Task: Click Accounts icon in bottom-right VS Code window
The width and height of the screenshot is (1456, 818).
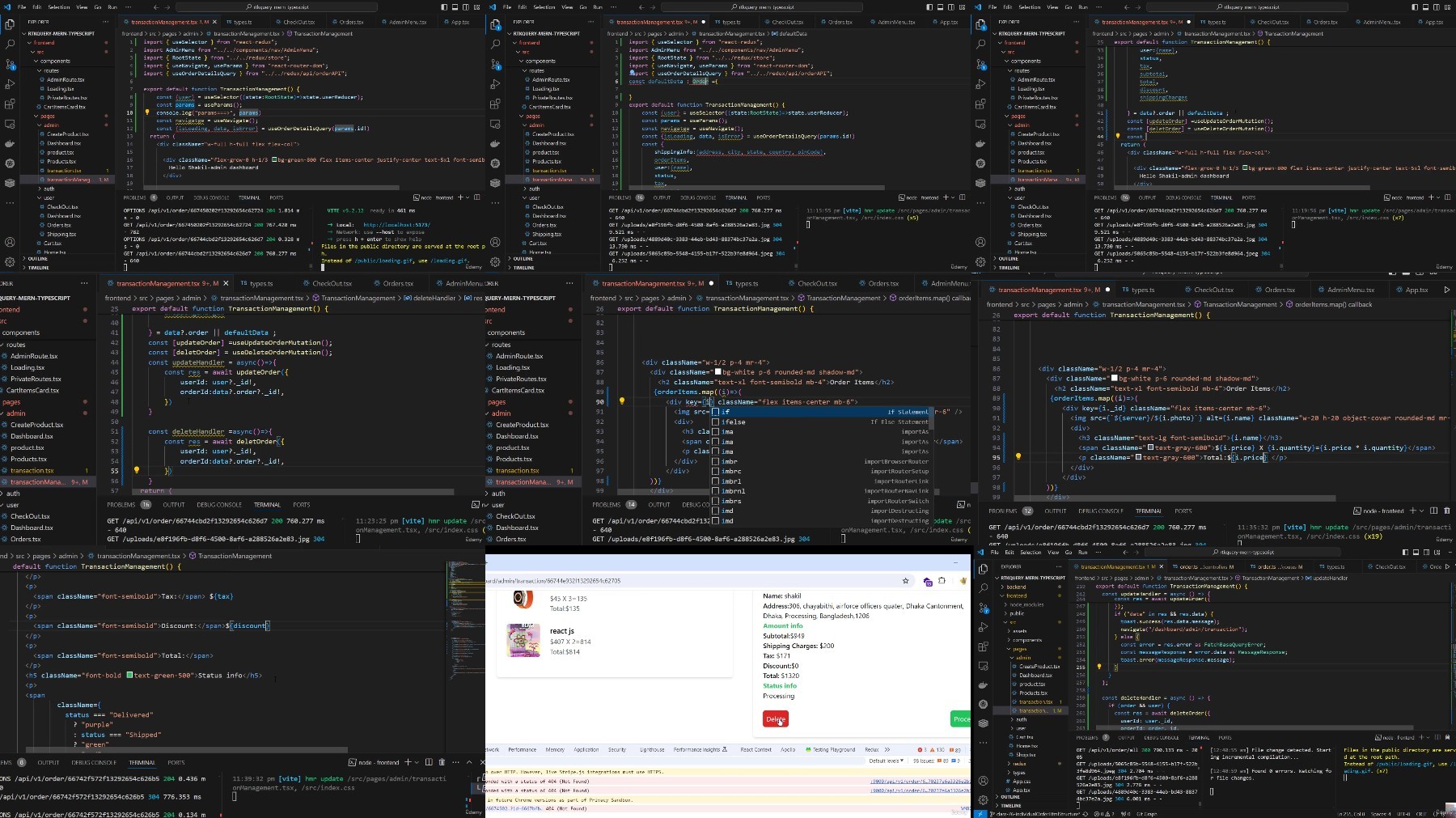Action: pyautogui.click(x=983, y=781)
